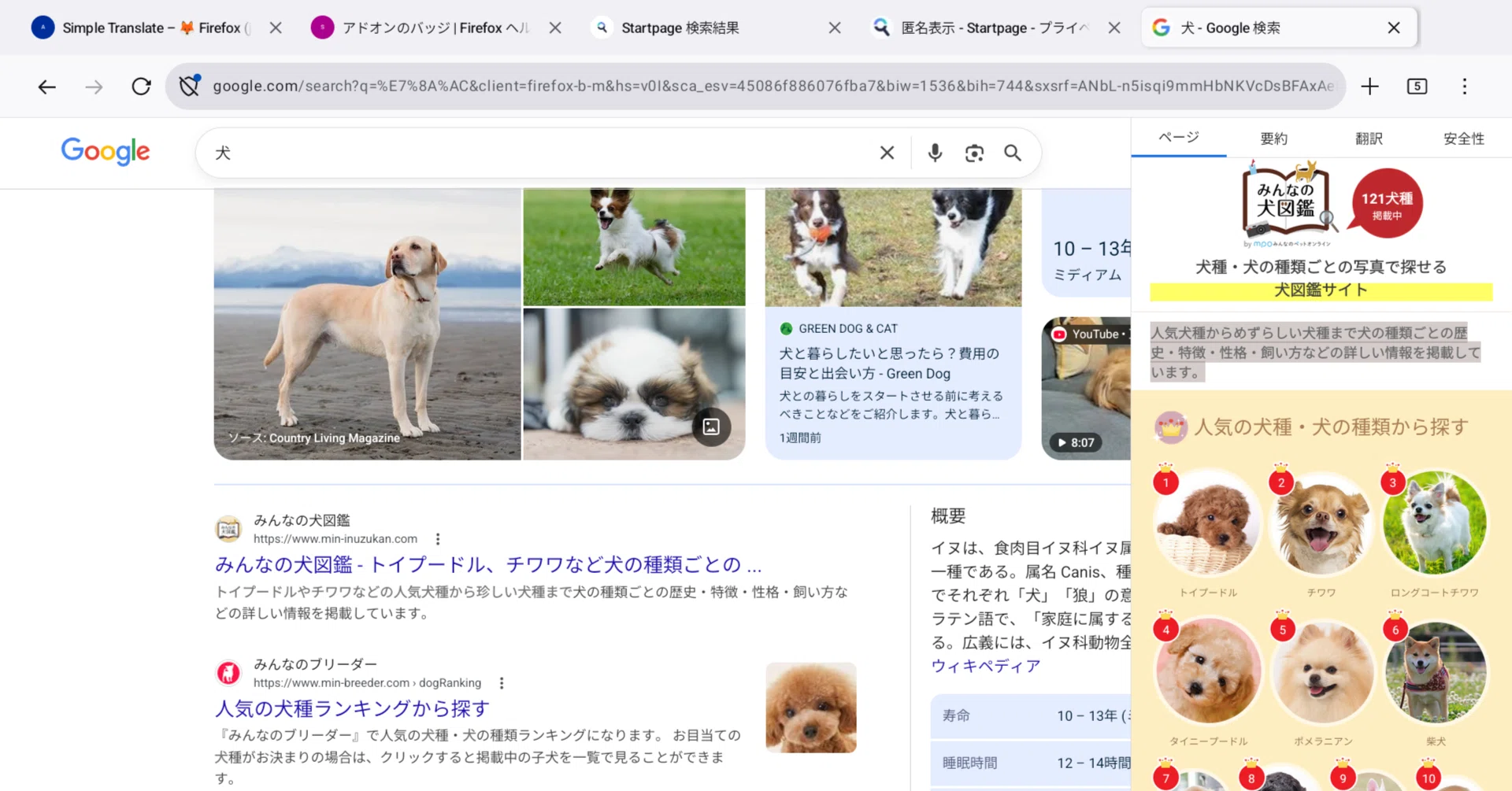Select the 要約 tab in side panel
This screenshot has width=1512, height=791.
(1273, 139)
